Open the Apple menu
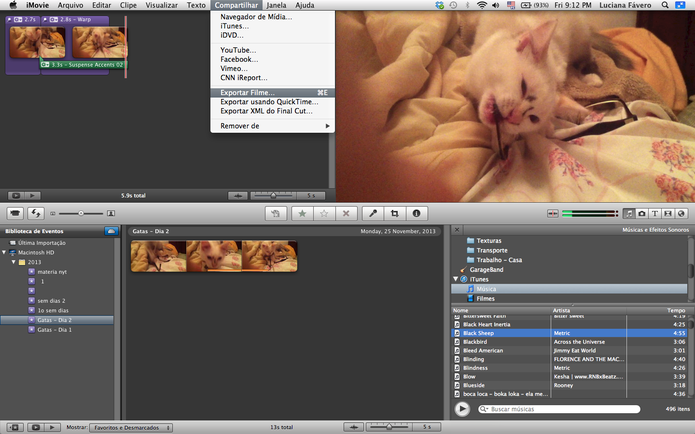 13,5
